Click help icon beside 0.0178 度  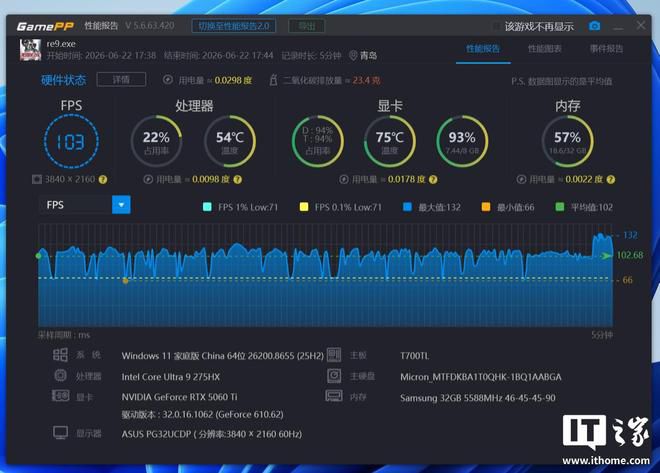(433, 180)
